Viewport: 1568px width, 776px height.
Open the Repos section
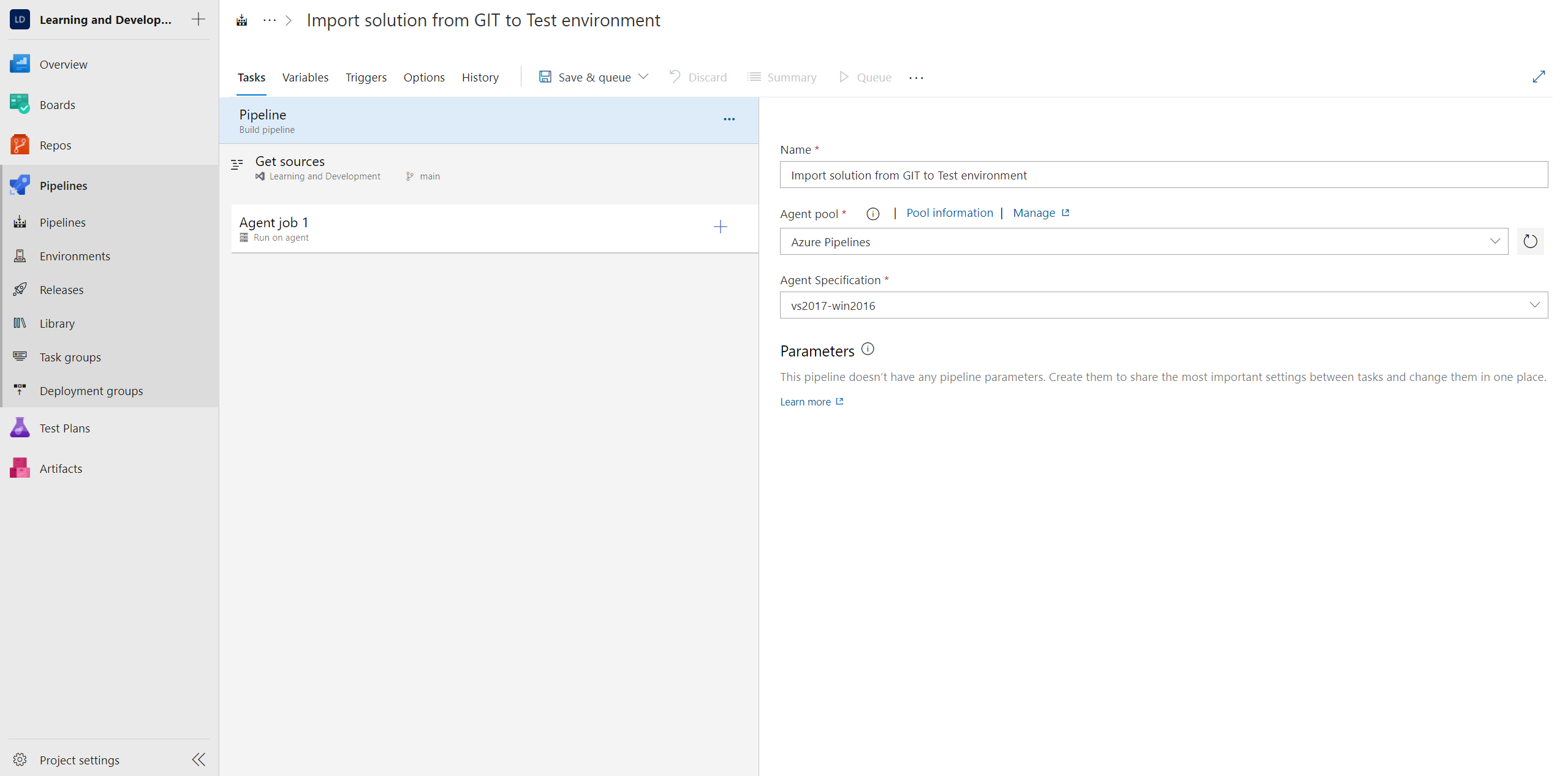(55, 145)
